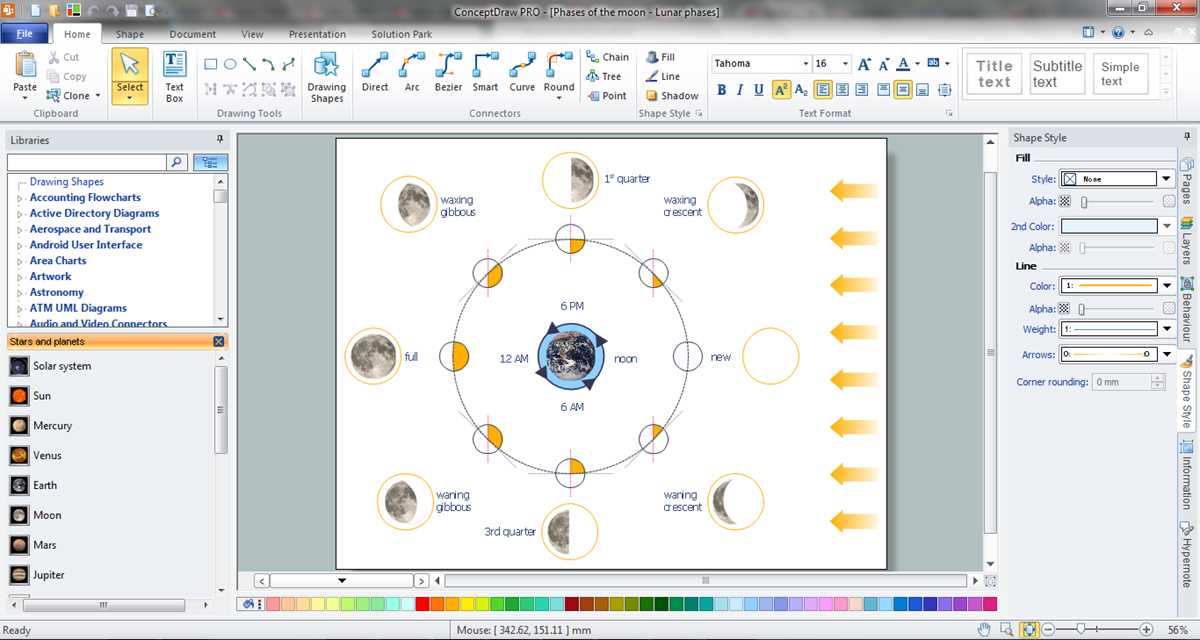Image resolution: width=1200 pixels, height=640 pixels.
Task: Open the Shadow shape style option
Action: [671, 96]
